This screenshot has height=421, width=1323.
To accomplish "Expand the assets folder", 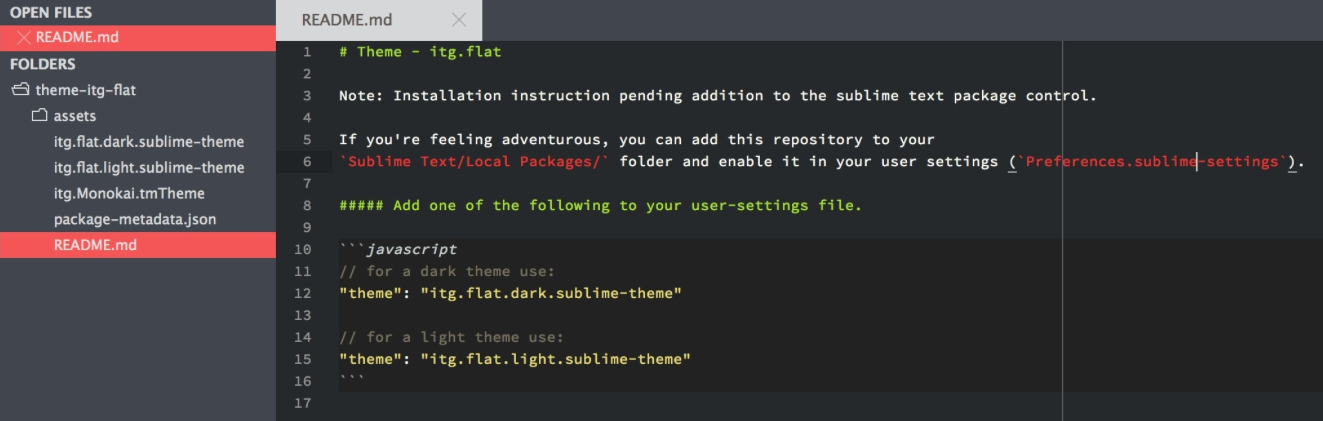I will click(x=40, y=116).
